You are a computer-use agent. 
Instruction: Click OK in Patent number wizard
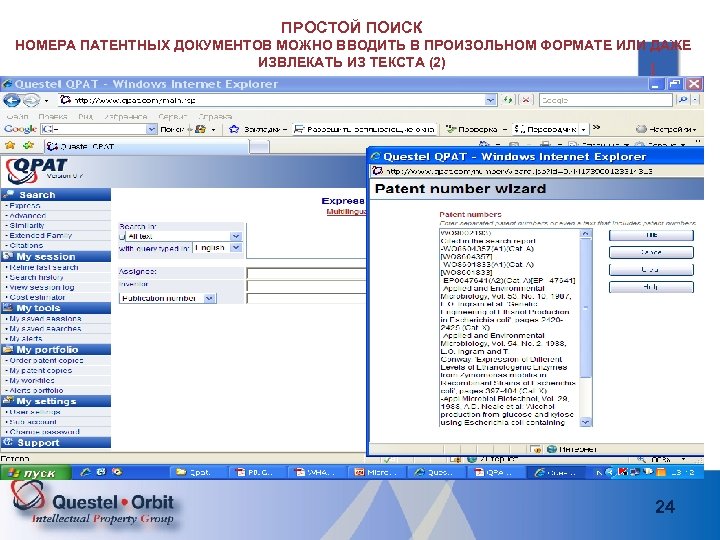[651, 235]
